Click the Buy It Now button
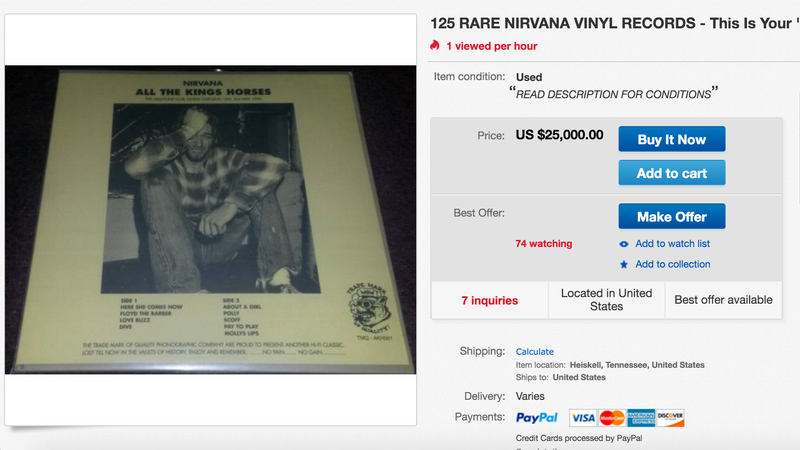The width and height of the screenshot is (800, 450). (671, 139)
